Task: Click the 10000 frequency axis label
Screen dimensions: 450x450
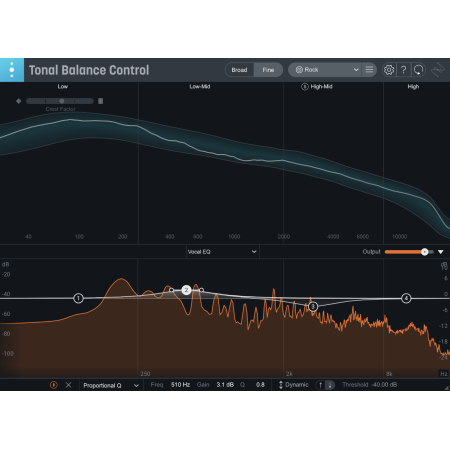Action: point(399,237)
